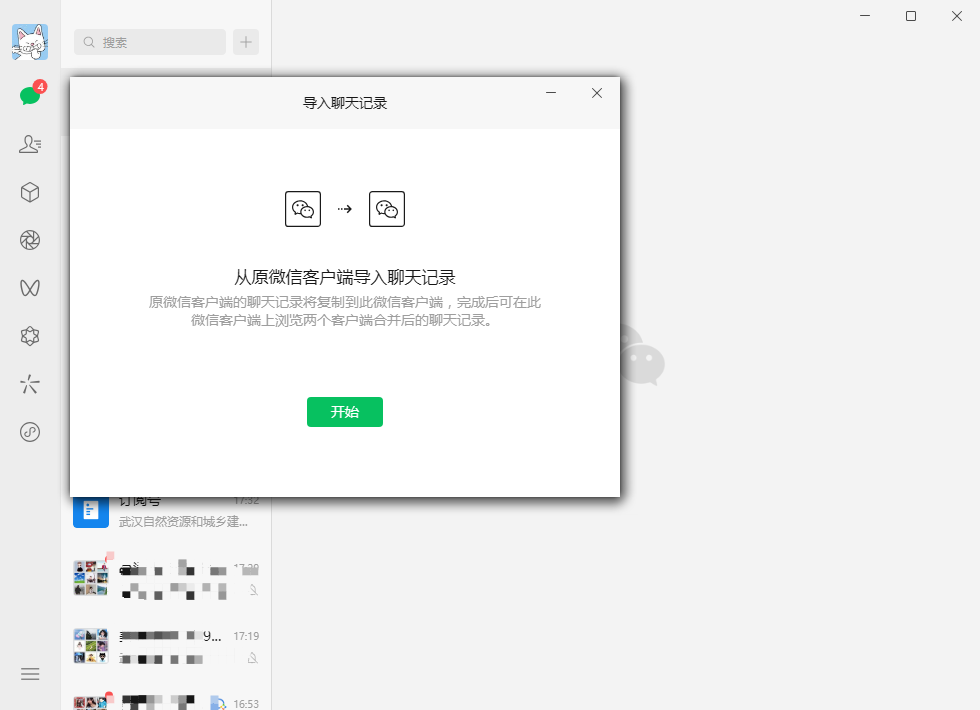Open the Contacts icon in the sidebar
Screen dimensions: 980x710
(29, 144)
